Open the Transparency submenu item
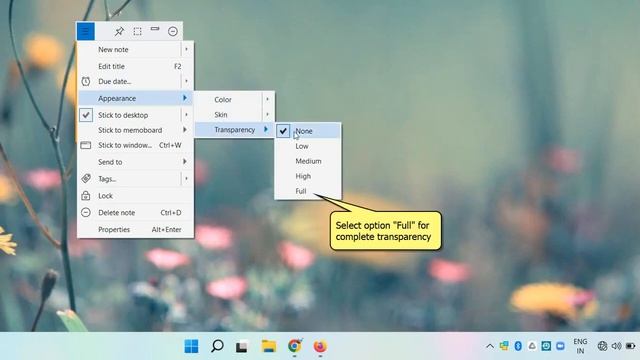This screenshot has width=640, height=360. pyautogui.click(x=234, y=129)
